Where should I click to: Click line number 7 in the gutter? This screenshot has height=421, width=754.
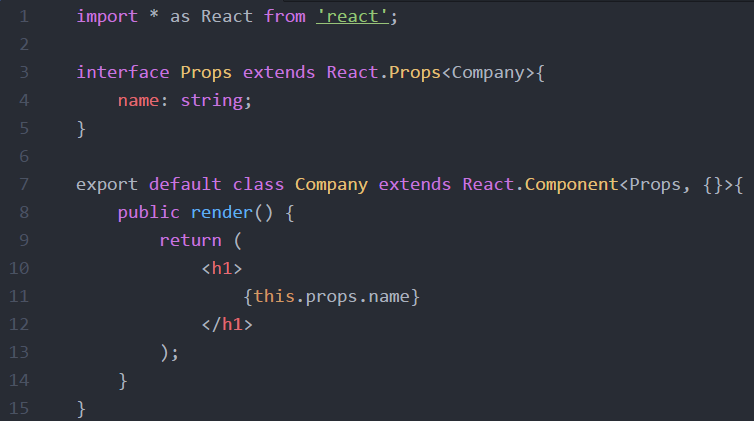click(x=24, y=185)
